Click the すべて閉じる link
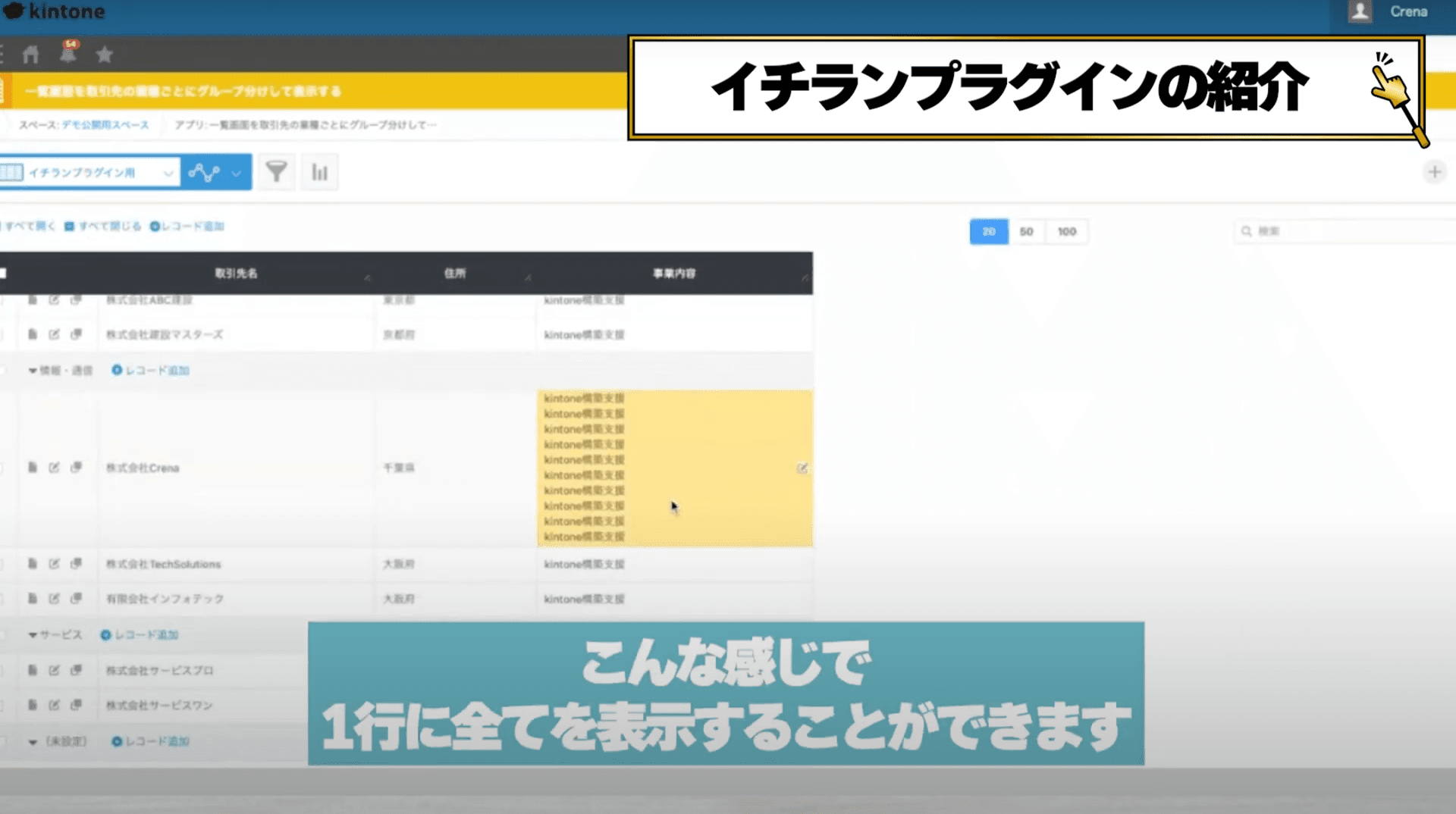Image resolution: width=1456 pixels, height=814 pixels. coord(103,226)
